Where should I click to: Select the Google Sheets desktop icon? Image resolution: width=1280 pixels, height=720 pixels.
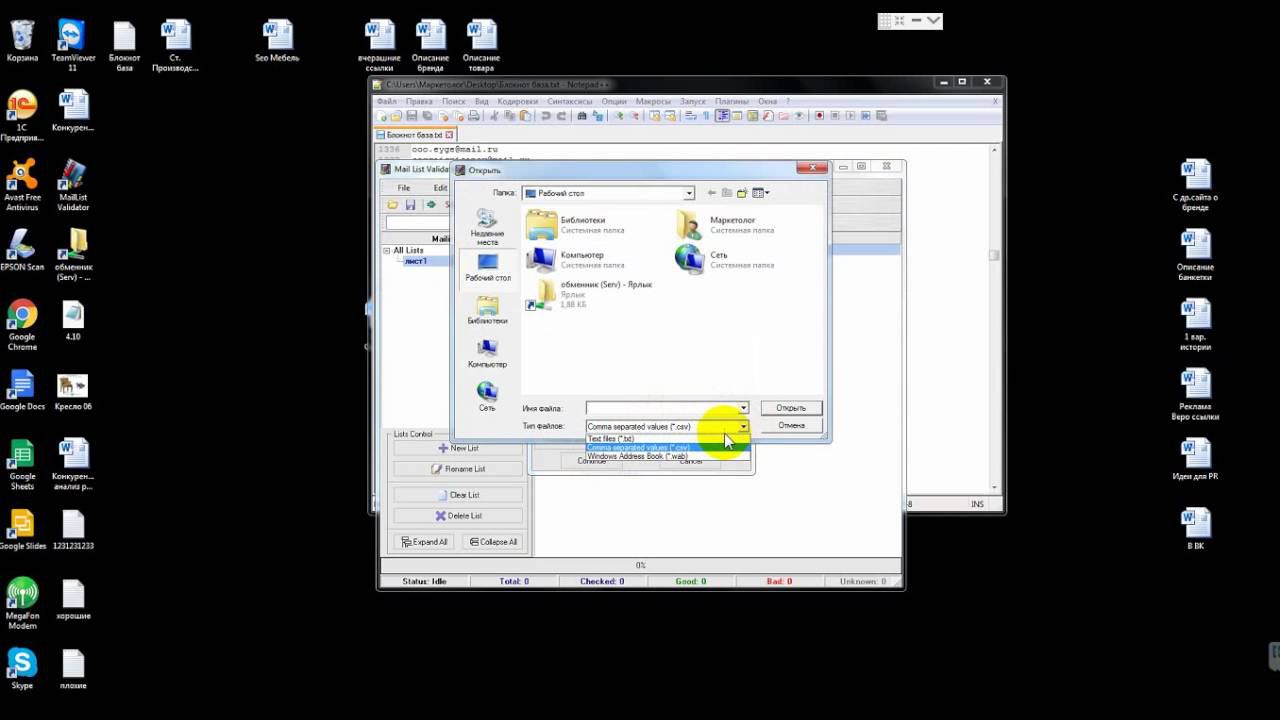coord(22,464)
